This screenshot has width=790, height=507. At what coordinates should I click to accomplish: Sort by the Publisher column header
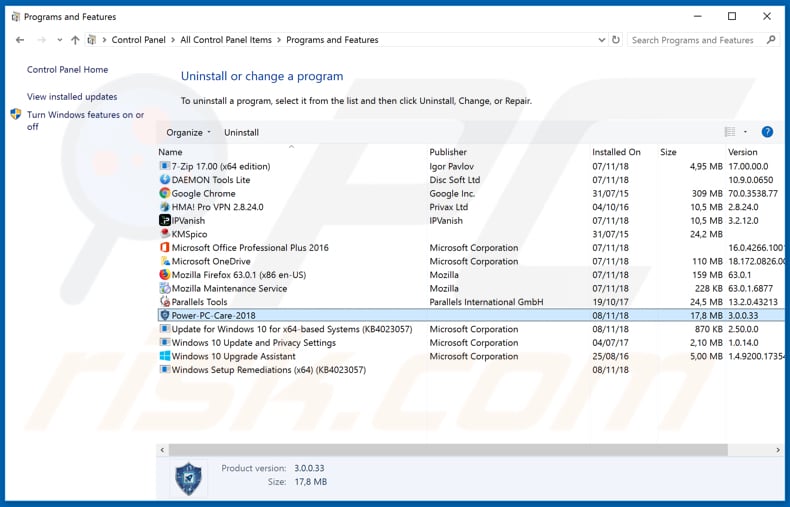[x=448, y=152]
